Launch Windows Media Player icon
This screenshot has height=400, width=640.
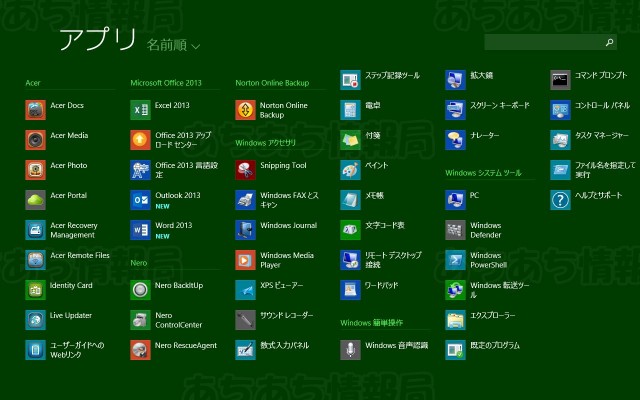click(245, 260)
